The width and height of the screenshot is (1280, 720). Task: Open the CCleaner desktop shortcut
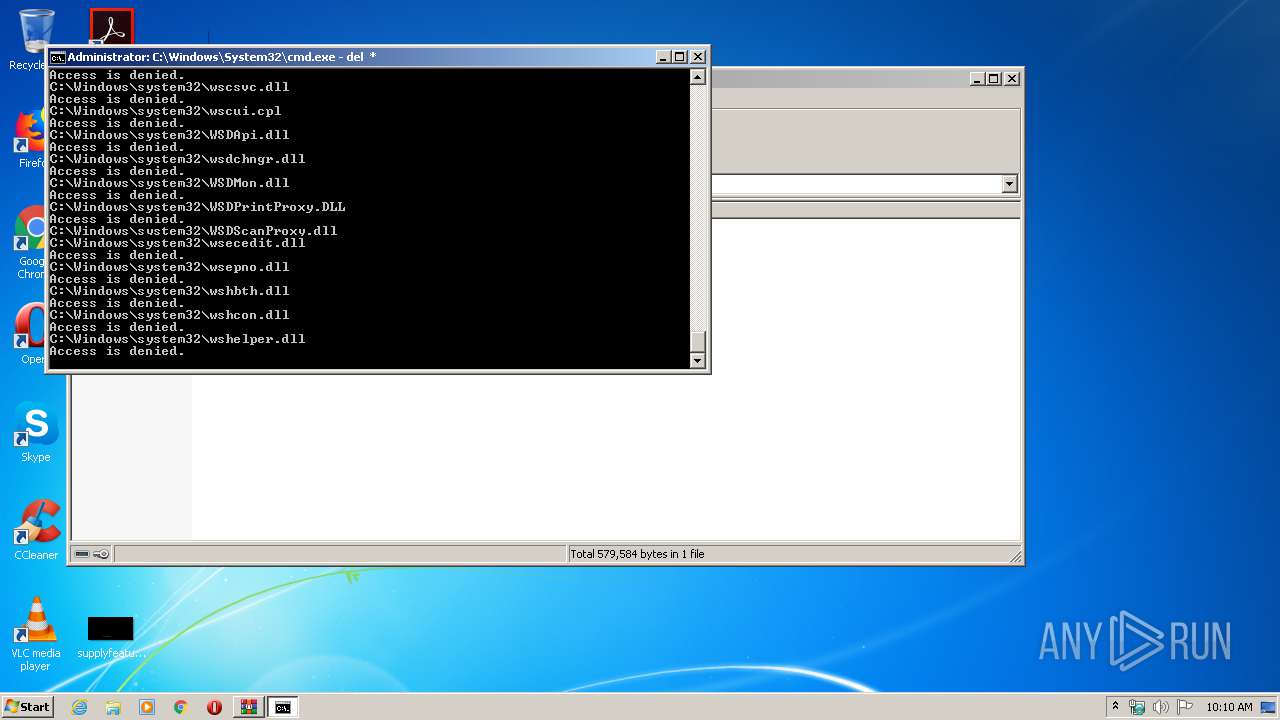[x=36, y=530]
